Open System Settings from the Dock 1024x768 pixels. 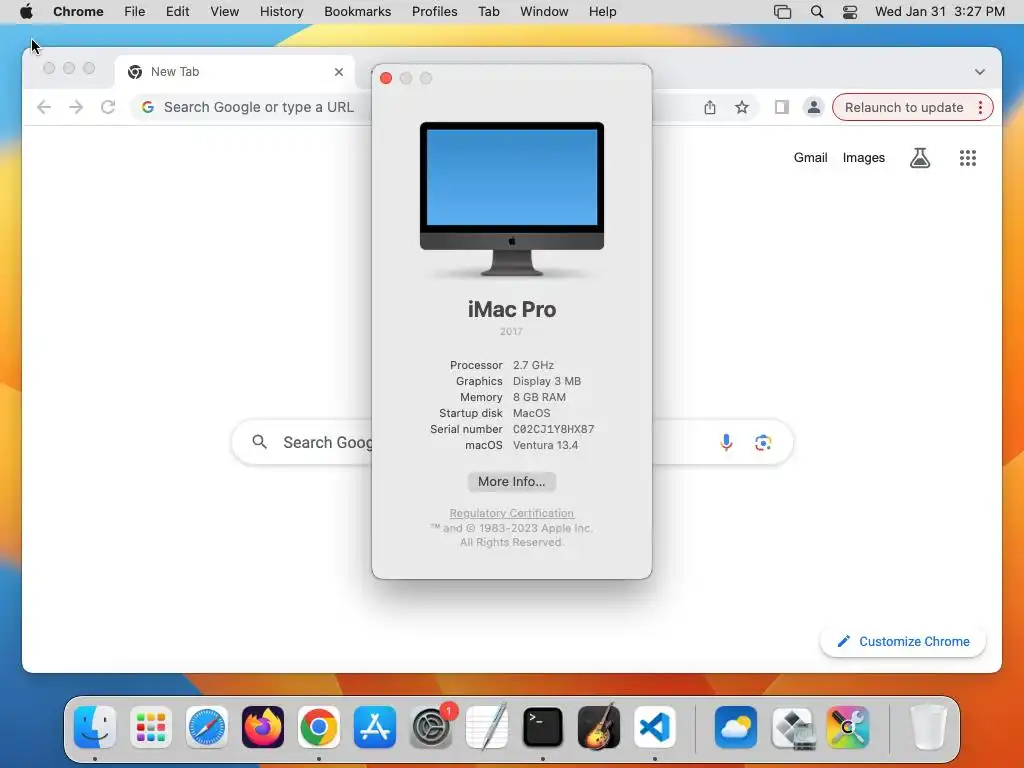pos(431,726)
